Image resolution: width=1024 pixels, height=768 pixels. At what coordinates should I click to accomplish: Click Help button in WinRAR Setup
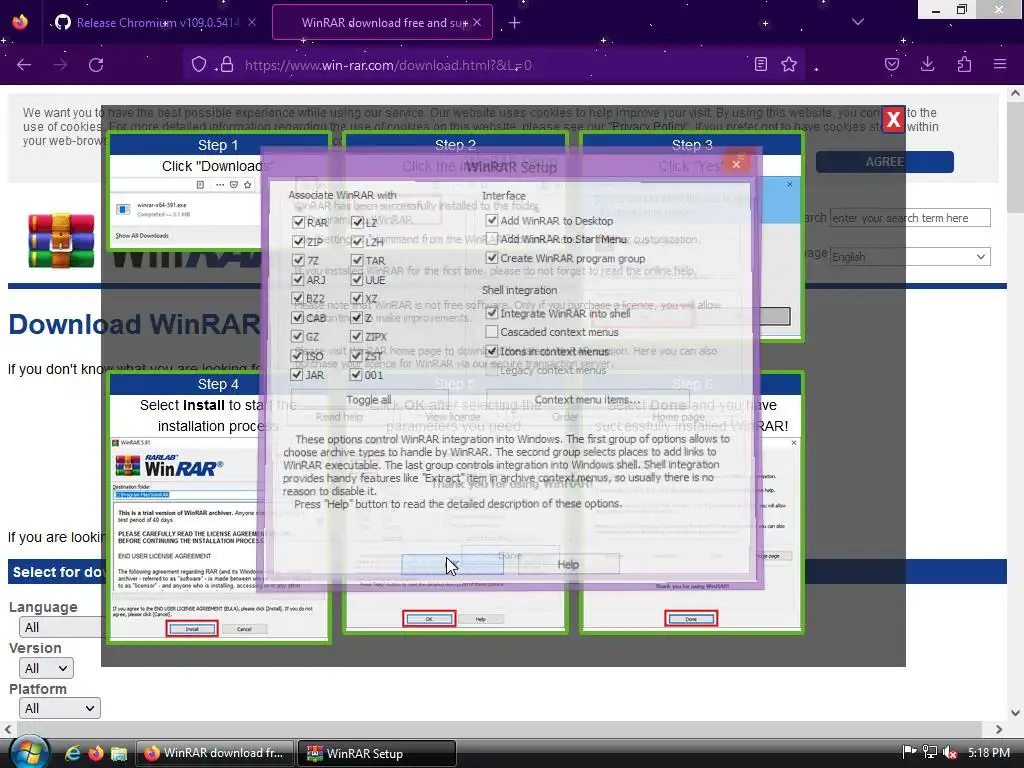[568, 564]
